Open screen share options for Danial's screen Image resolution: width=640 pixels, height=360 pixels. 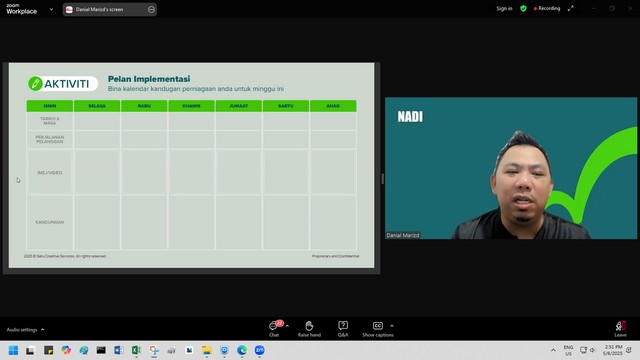(151, 9)
